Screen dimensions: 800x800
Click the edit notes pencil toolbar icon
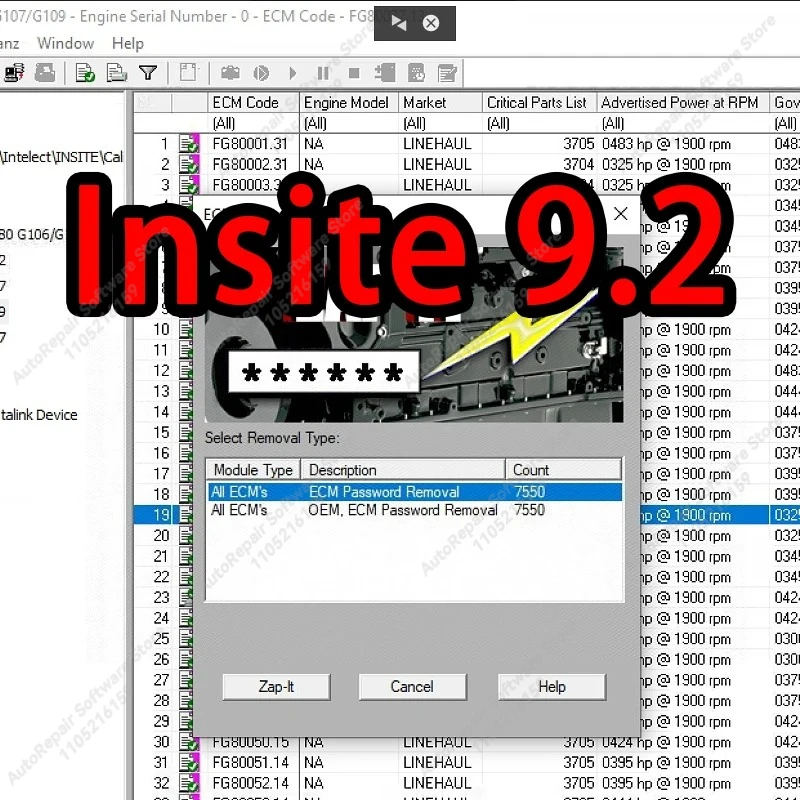[x=447, y=73]
